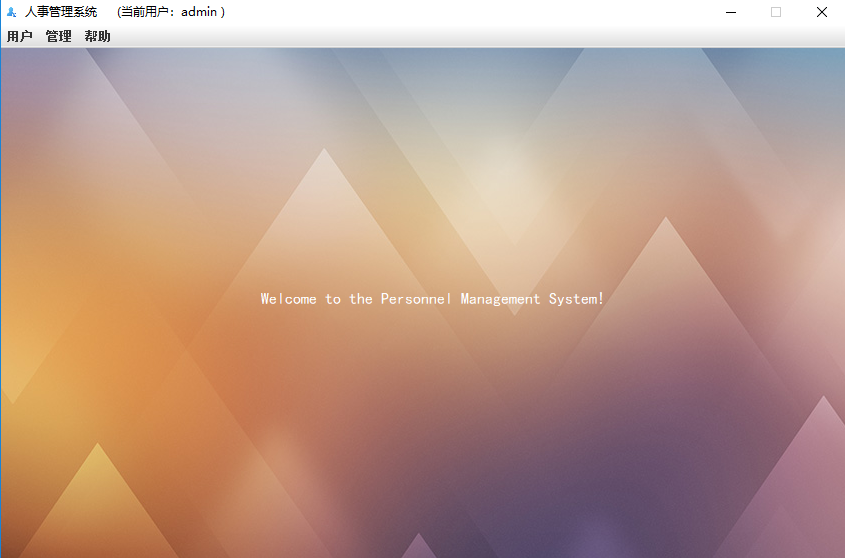Click the personnel system app icon in title bar
Screen dimensions: 845x558
(x=11, y=12)
